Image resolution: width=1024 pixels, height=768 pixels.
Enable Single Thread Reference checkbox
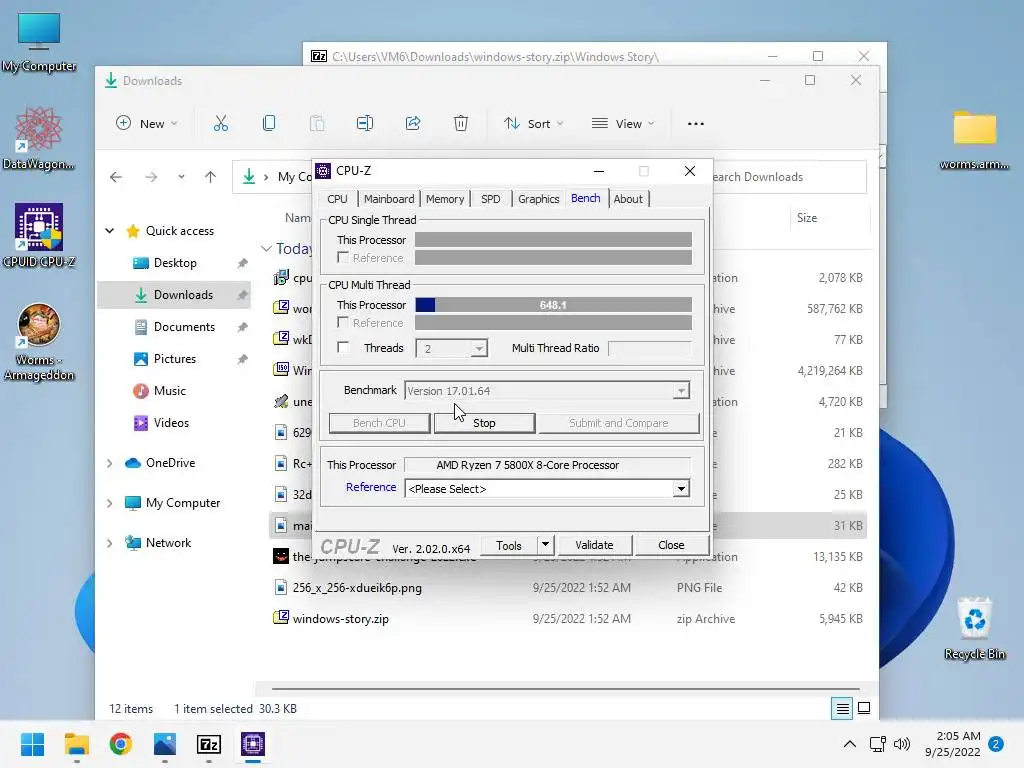pyautogui.click(x=343, y=257)
